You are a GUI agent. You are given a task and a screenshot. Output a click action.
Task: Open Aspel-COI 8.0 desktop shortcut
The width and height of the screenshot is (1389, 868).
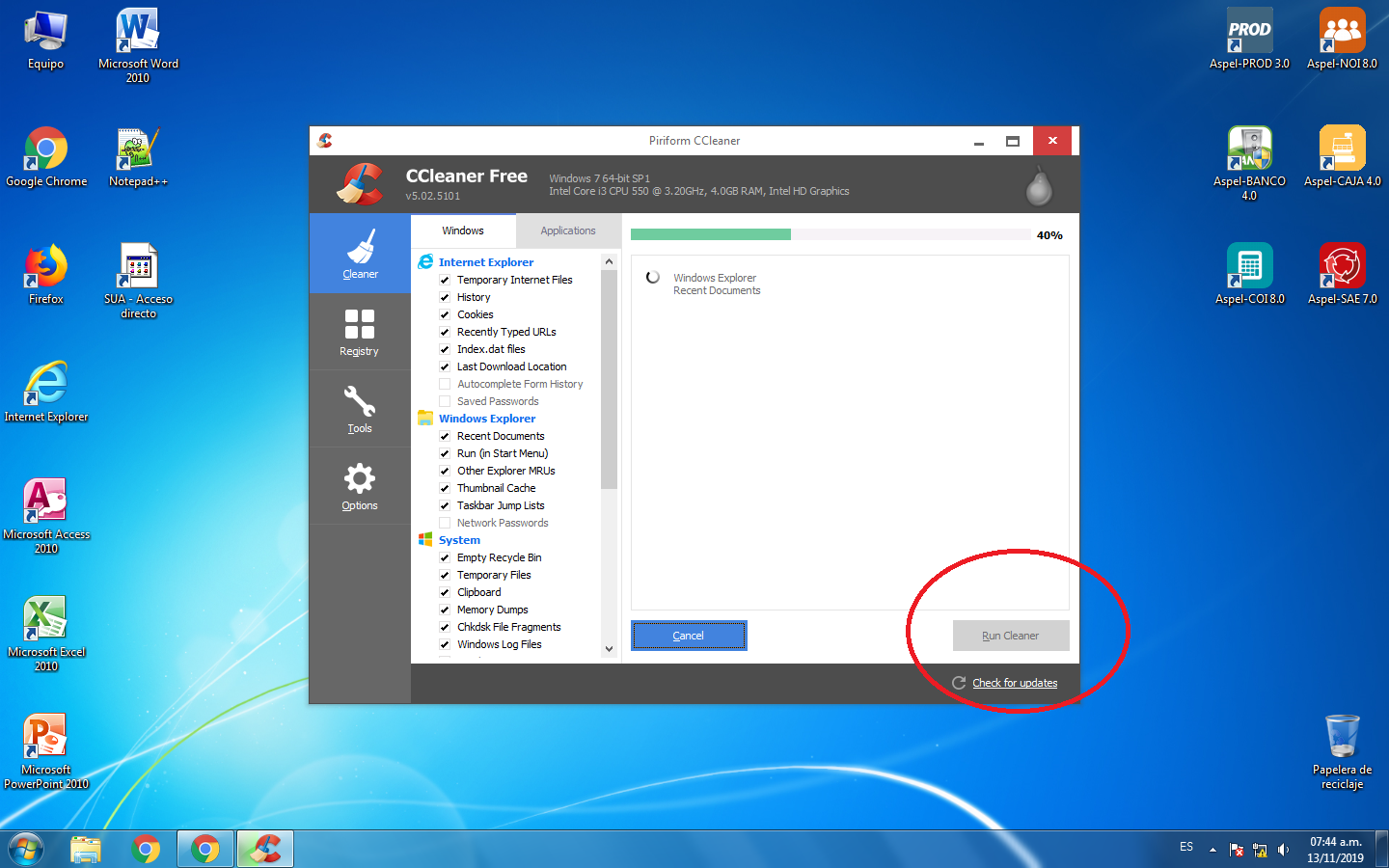pyautogui.click(x=1249, y=276)
